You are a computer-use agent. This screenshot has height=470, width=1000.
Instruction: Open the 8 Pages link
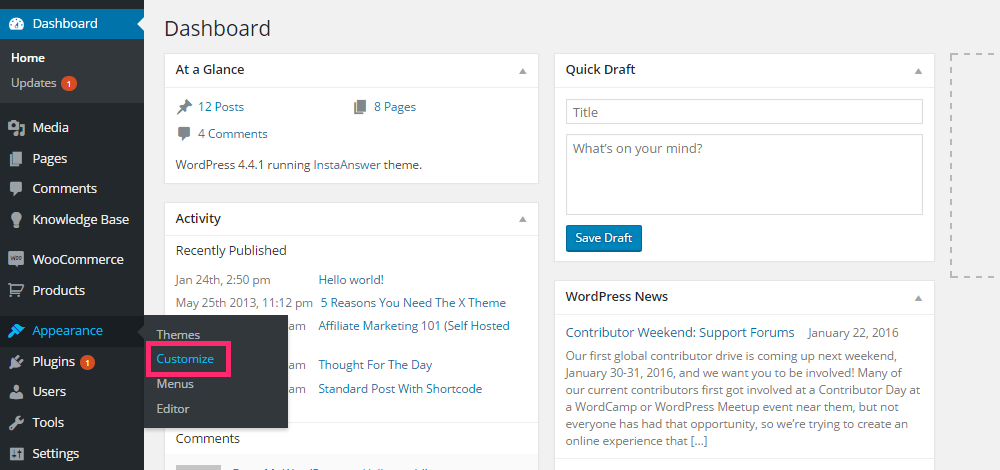point(395,107)
